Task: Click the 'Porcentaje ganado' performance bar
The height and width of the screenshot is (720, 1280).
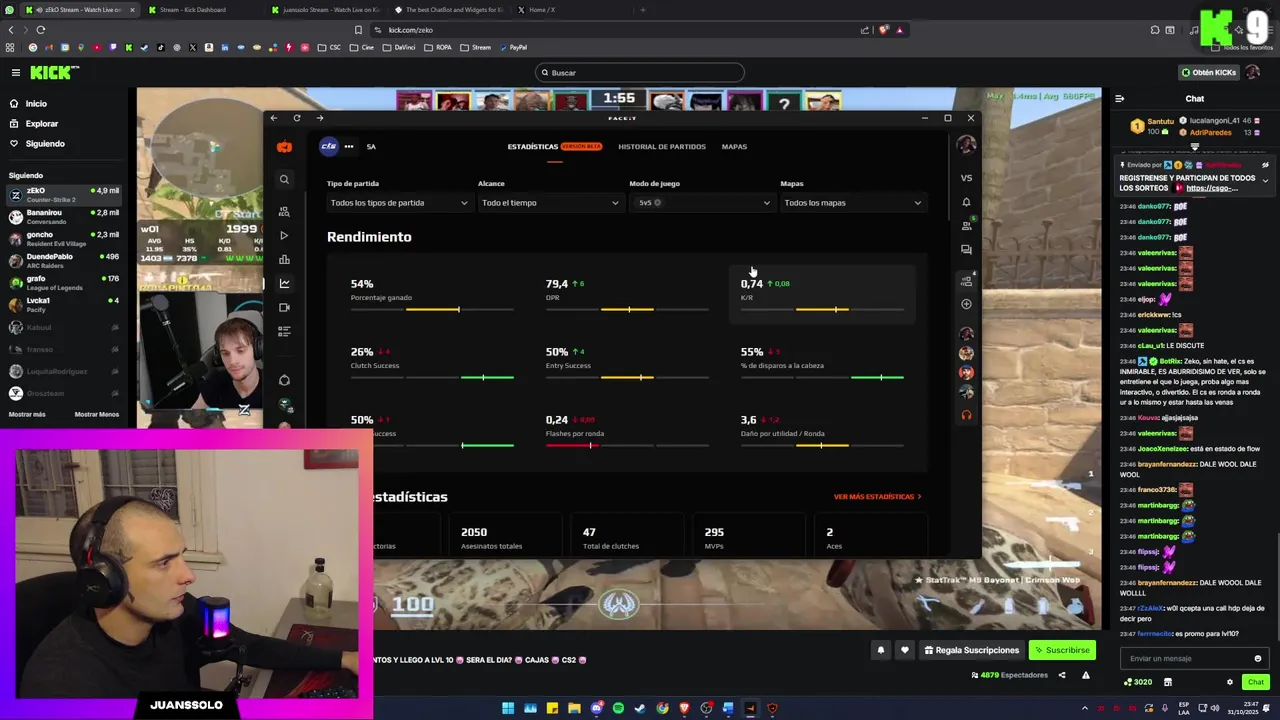Action: point(432,310)
